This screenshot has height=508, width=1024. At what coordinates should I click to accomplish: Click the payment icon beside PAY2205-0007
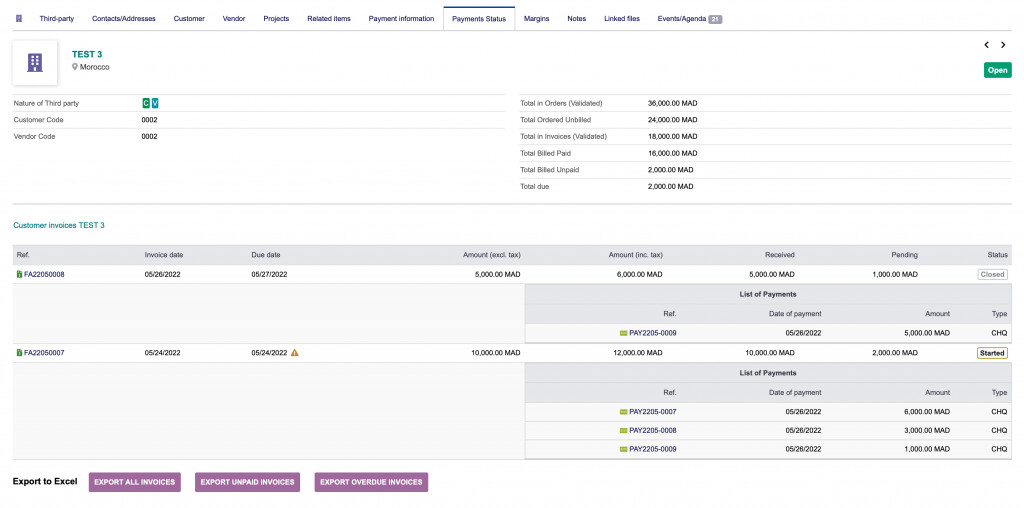coord(623,412)
